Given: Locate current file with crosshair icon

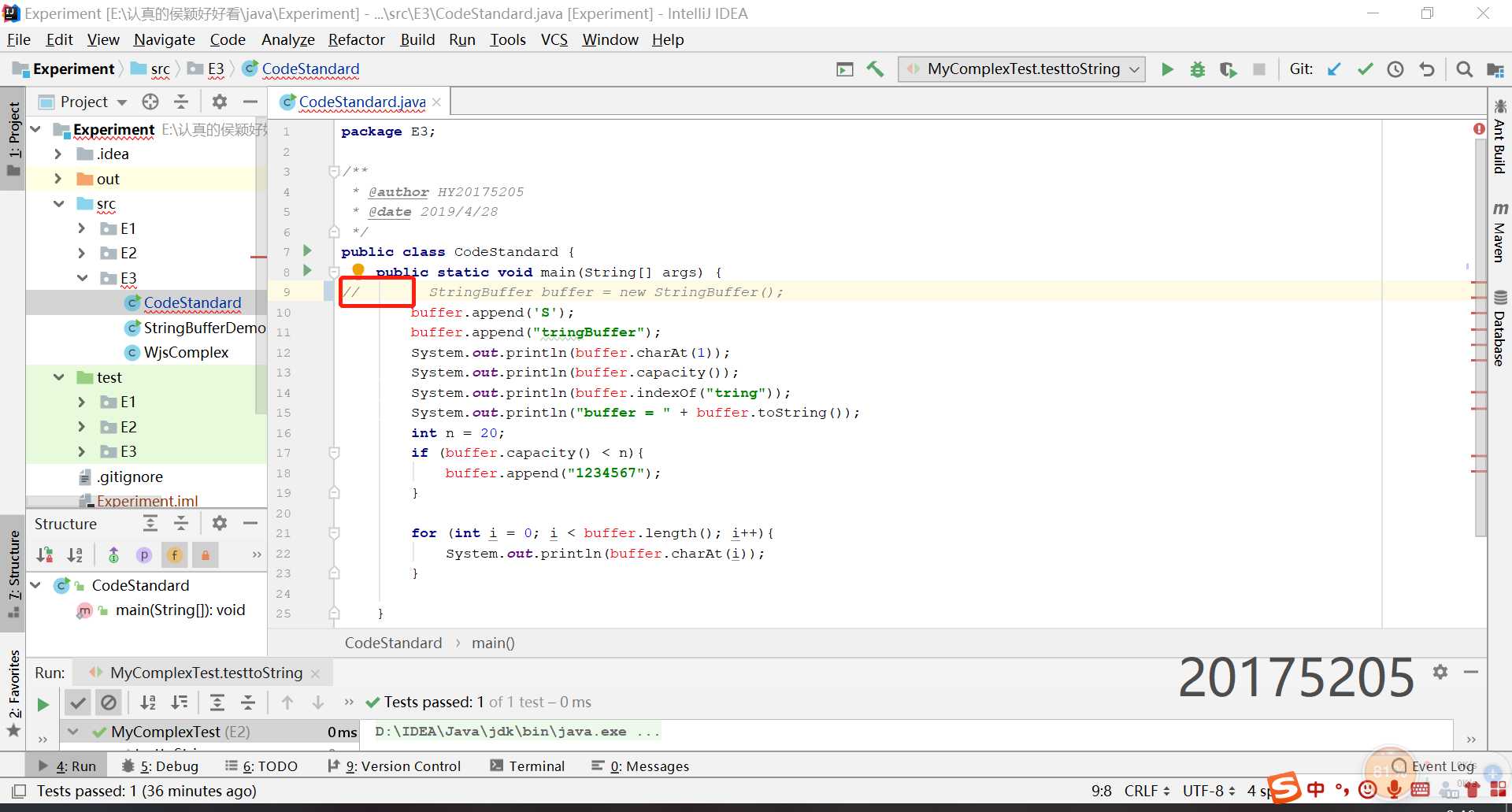Looking at the screenshot, I should pyautogui.click(x=150, y=102).
